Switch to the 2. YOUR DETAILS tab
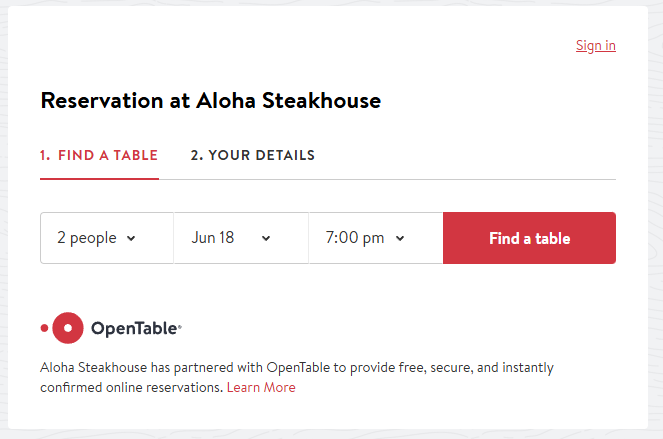The image size is (663, 439). [252, 155]
